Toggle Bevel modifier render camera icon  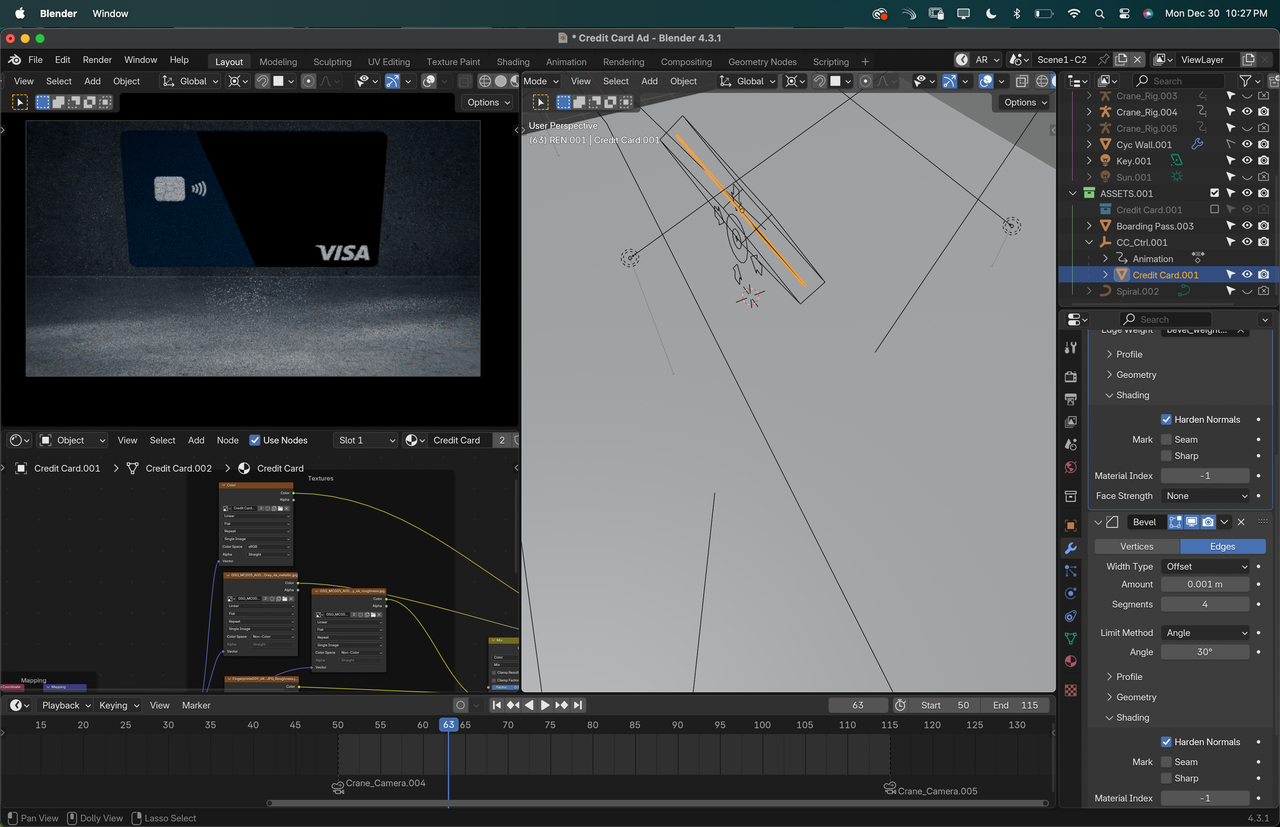point(1208,522)
